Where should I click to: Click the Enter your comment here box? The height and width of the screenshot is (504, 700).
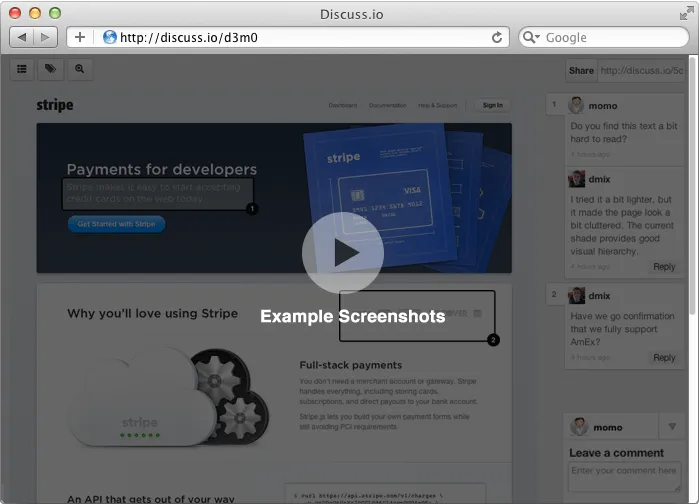(x=625, y=477)
